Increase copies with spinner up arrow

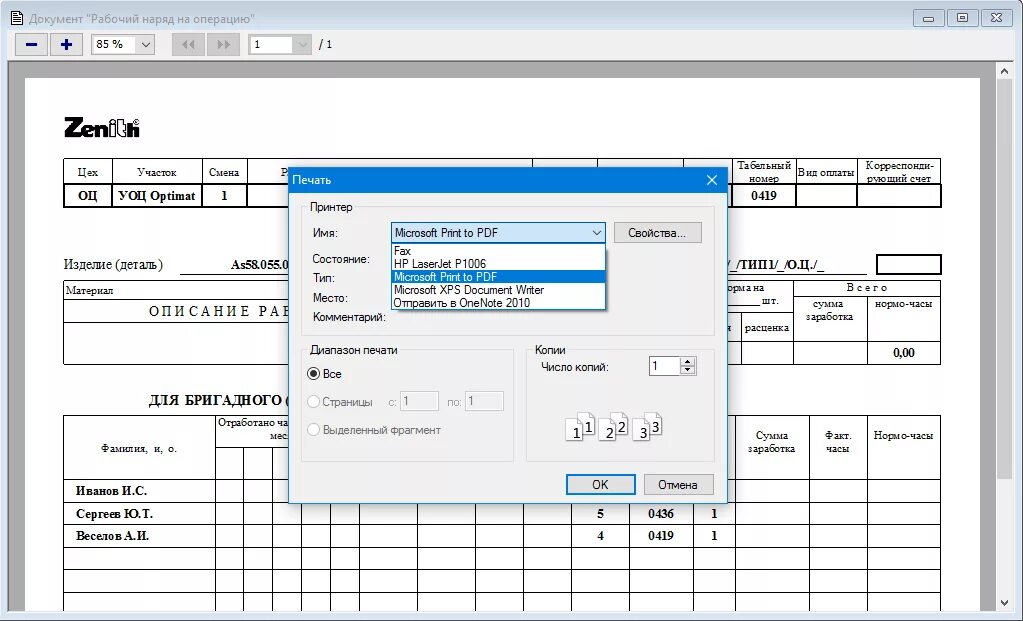pyautogui.click(x=687, y=361)
